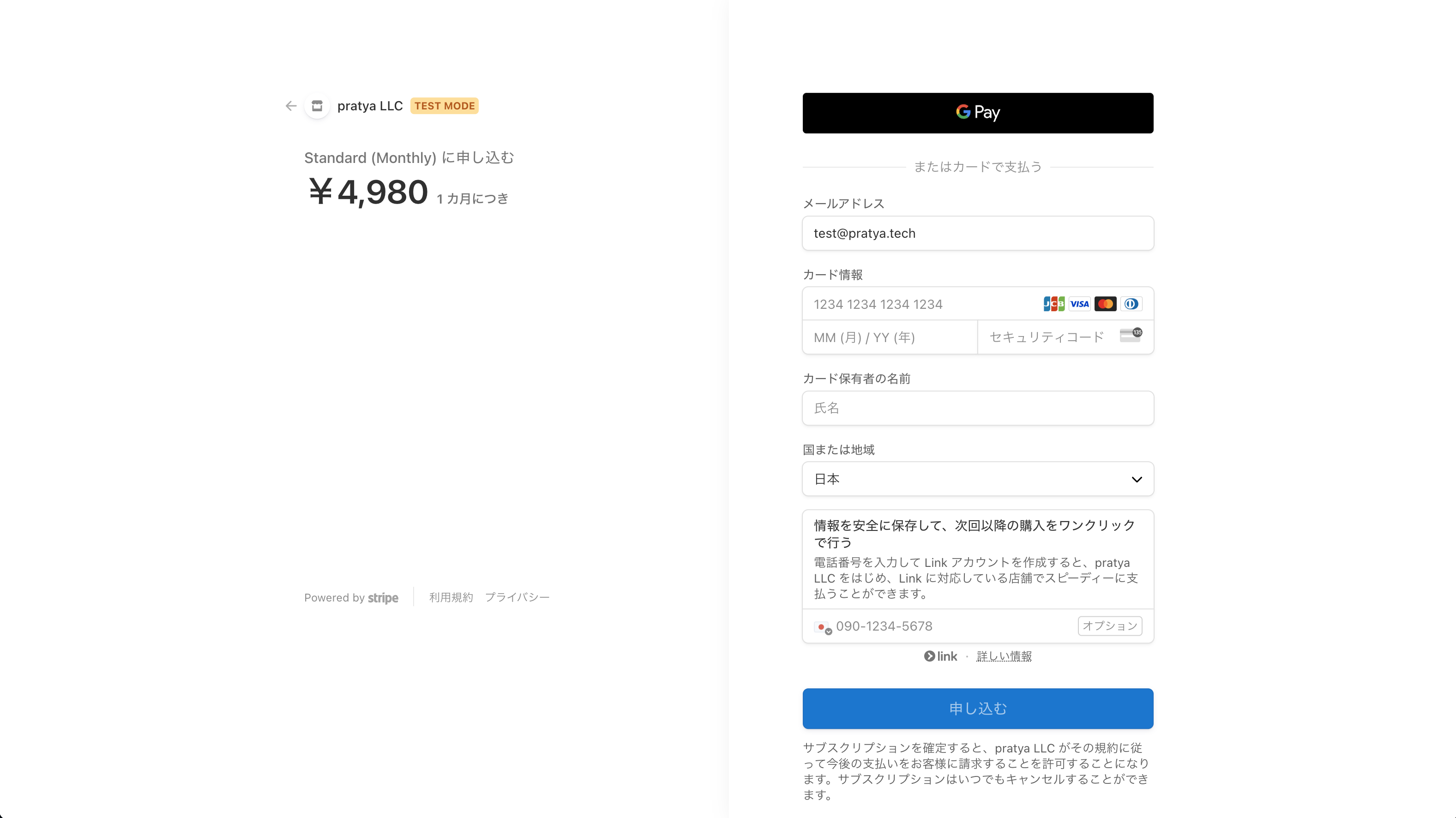Open the phone country flag selector

pyautogui.click(x=823, y=627)
